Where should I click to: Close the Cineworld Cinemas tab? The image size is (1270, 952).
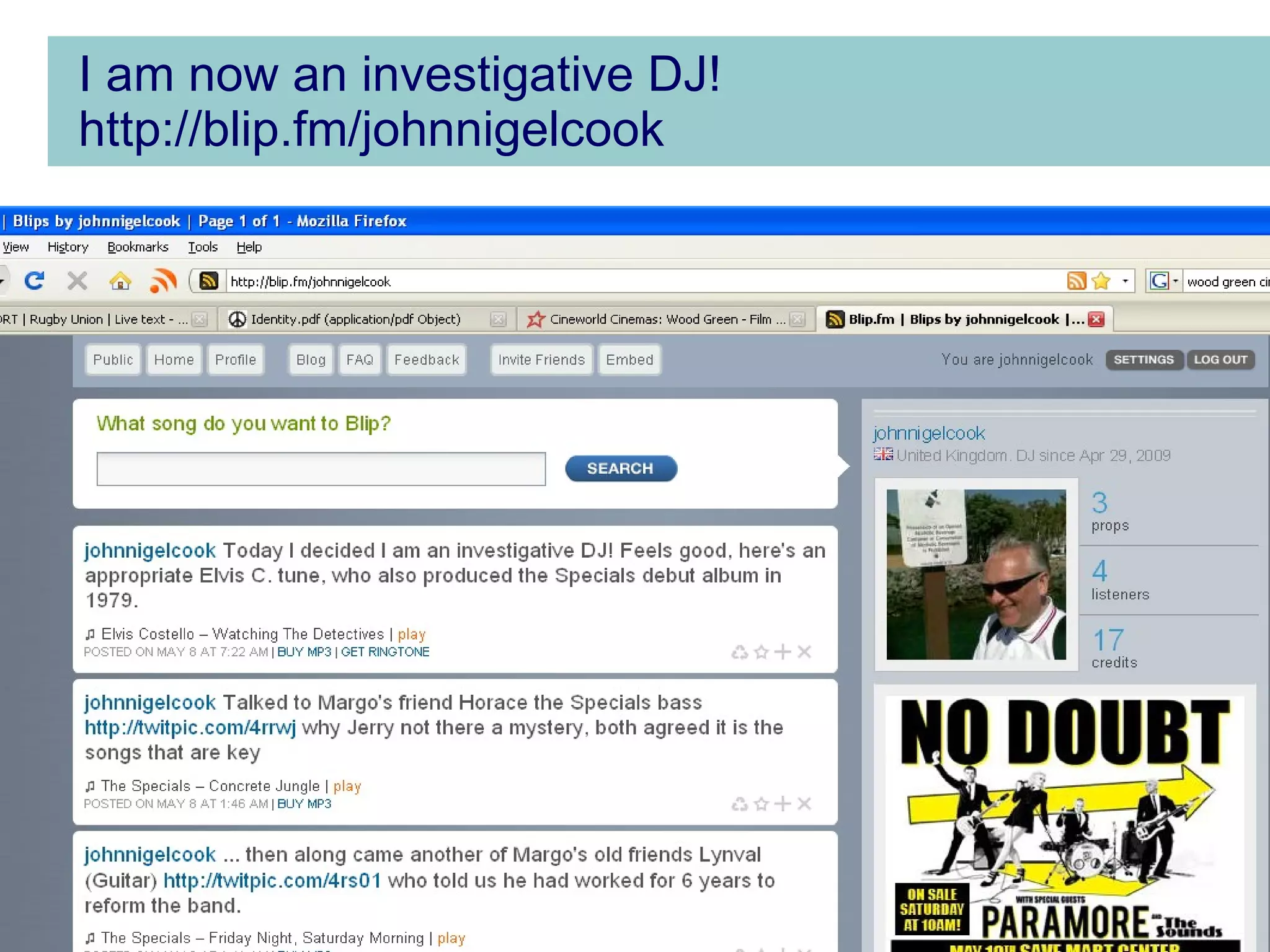pos(797,319)
